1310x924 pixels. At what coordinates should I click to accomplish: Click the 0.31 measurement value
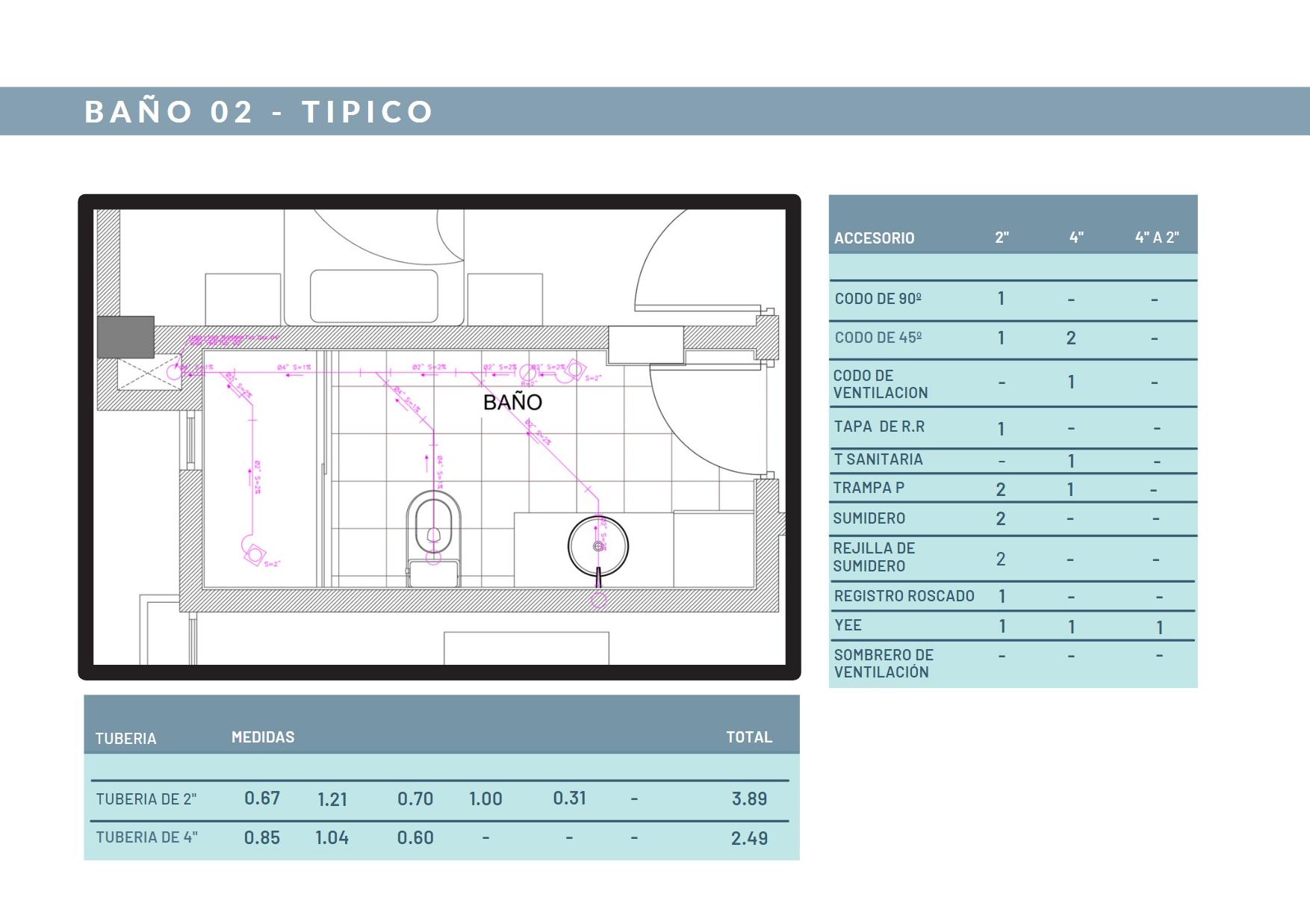click(569, 799)
